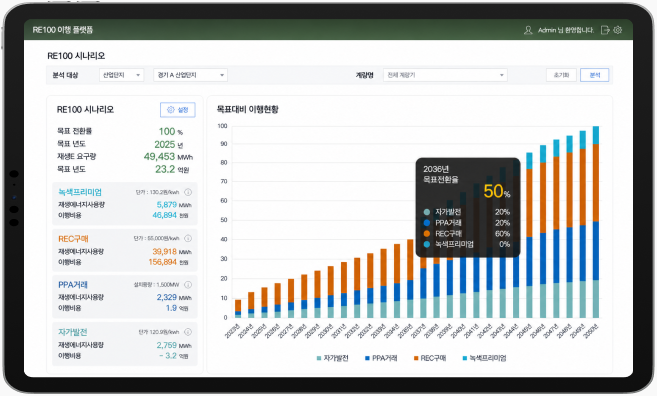Click the logout icon beside Admin greeting
657x396 pixels.
(605, 30)
